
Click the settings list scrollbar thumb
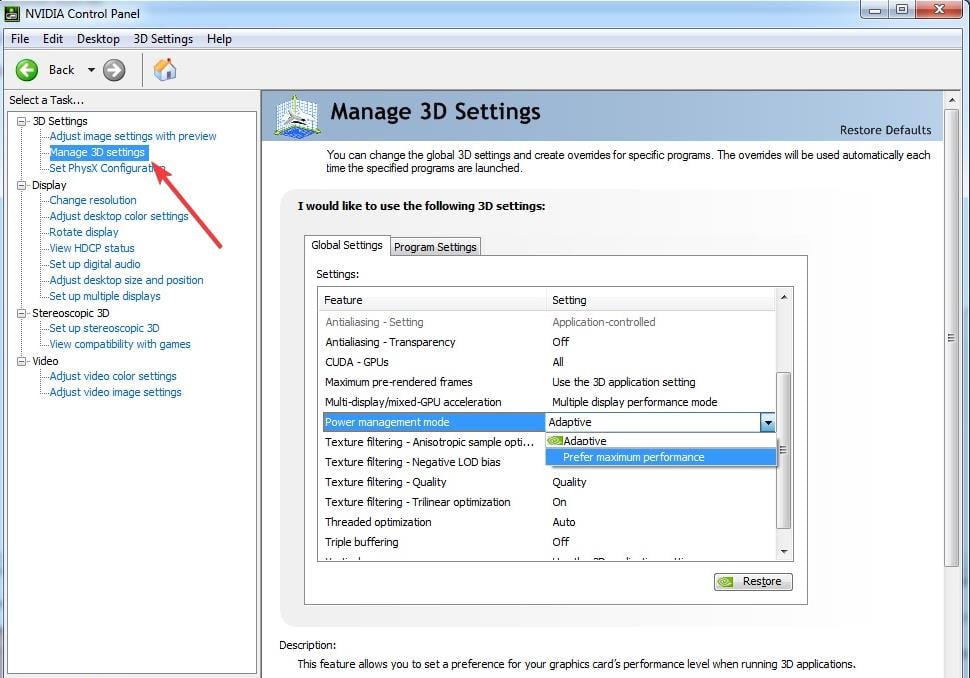784,450
